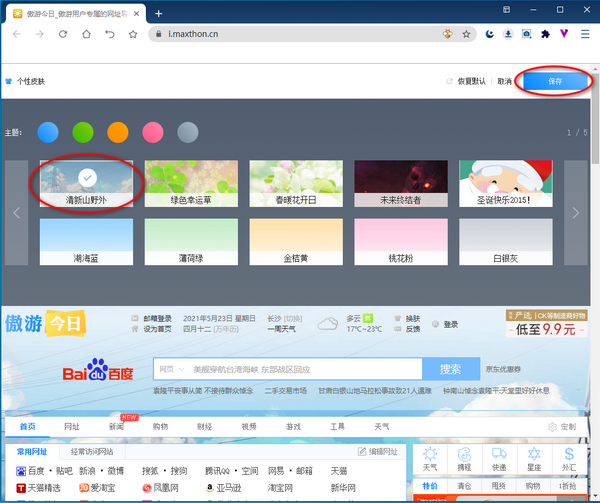
Task: Open the 经常访问网站 tab
Action: pyautogui.click(x=99, y=452)
